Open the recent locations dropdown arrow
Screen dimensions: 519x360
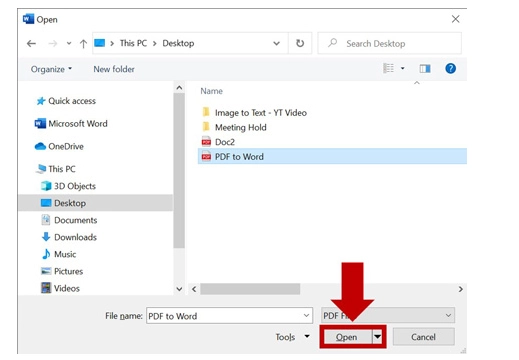[x=69, y=43]
